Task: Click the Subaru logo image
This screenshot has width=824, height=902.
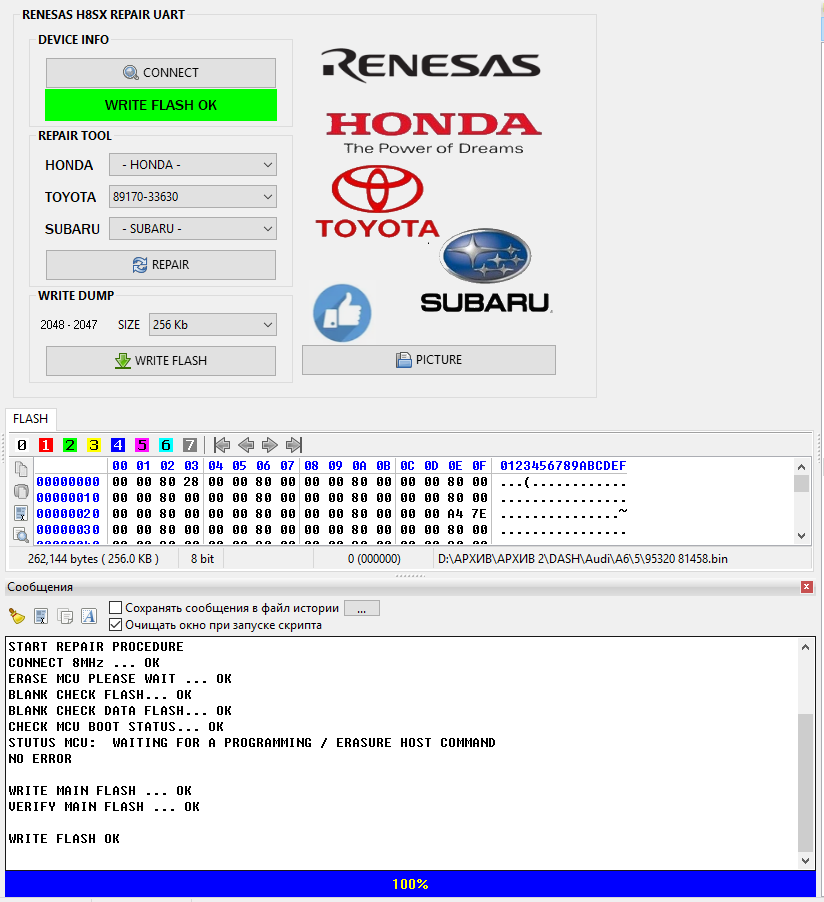Action: tap(486, 270)
